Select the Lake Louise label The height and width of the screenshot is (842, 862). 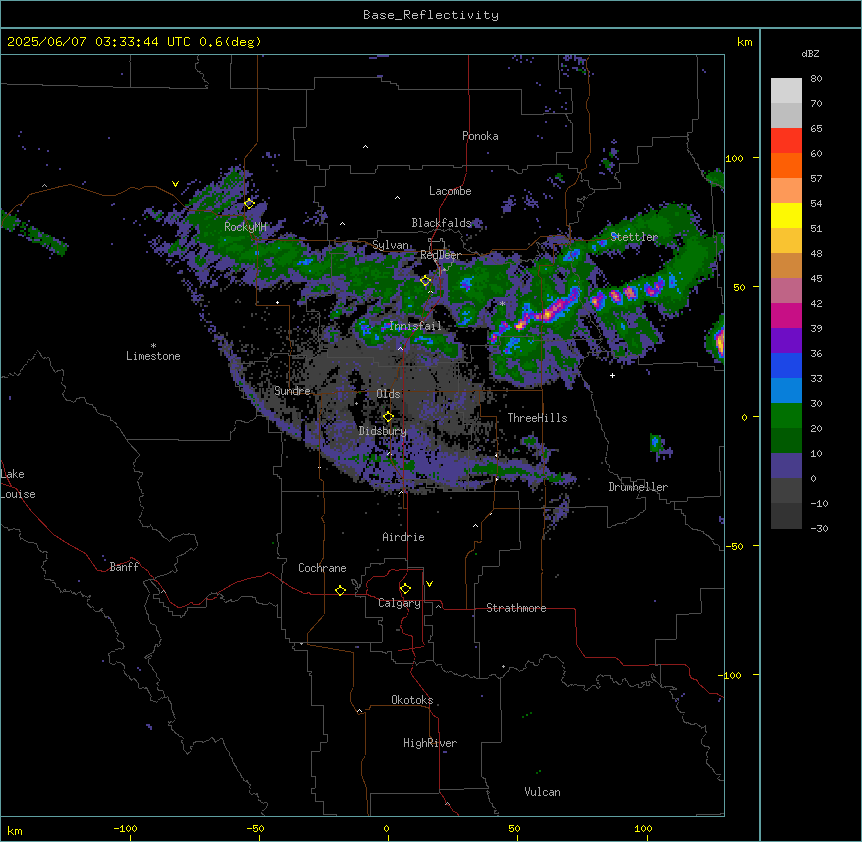click(18, 484)
